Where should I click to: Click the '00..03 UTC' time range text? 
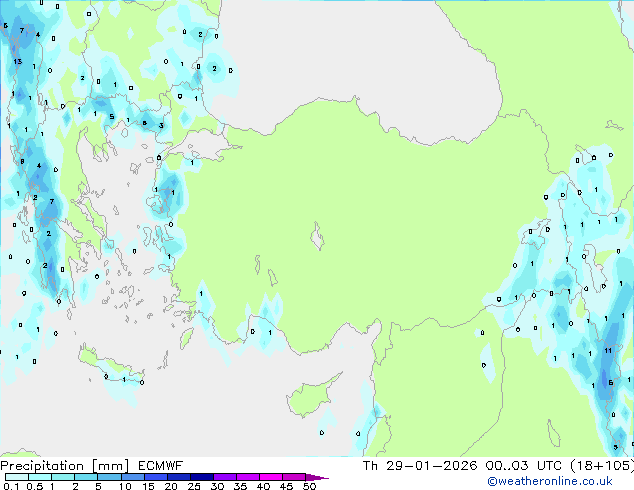point(524,466)
